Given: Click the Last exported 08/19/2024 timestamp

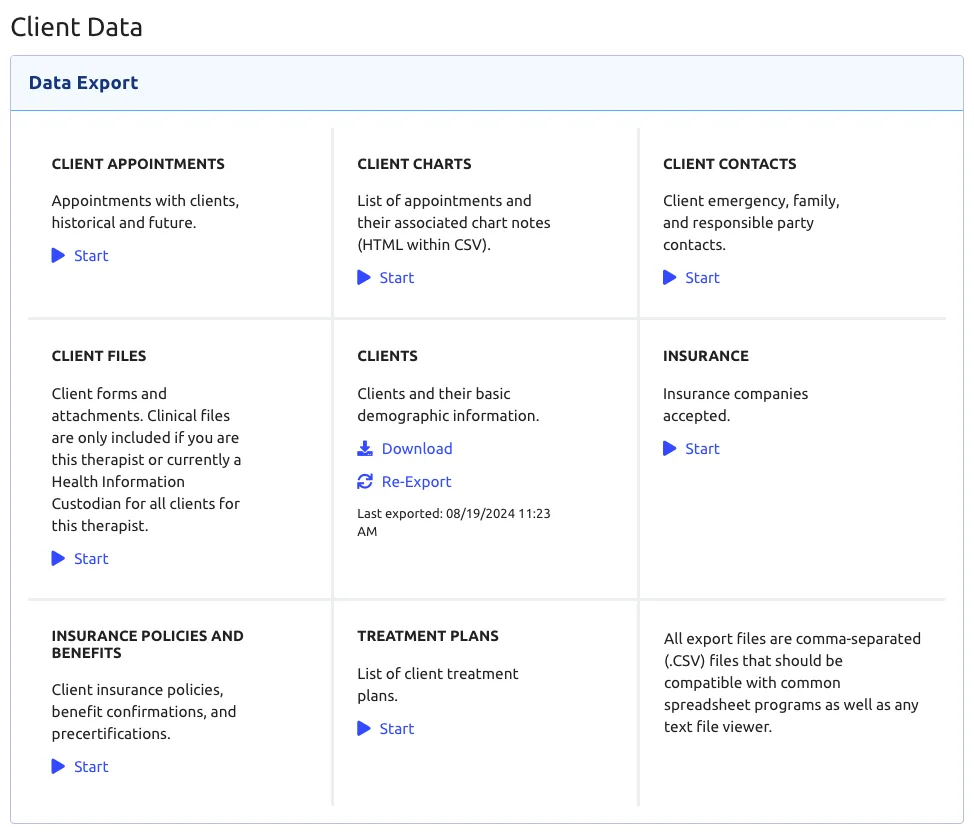Looking at the screenshot, I should [x=454, y=522].
